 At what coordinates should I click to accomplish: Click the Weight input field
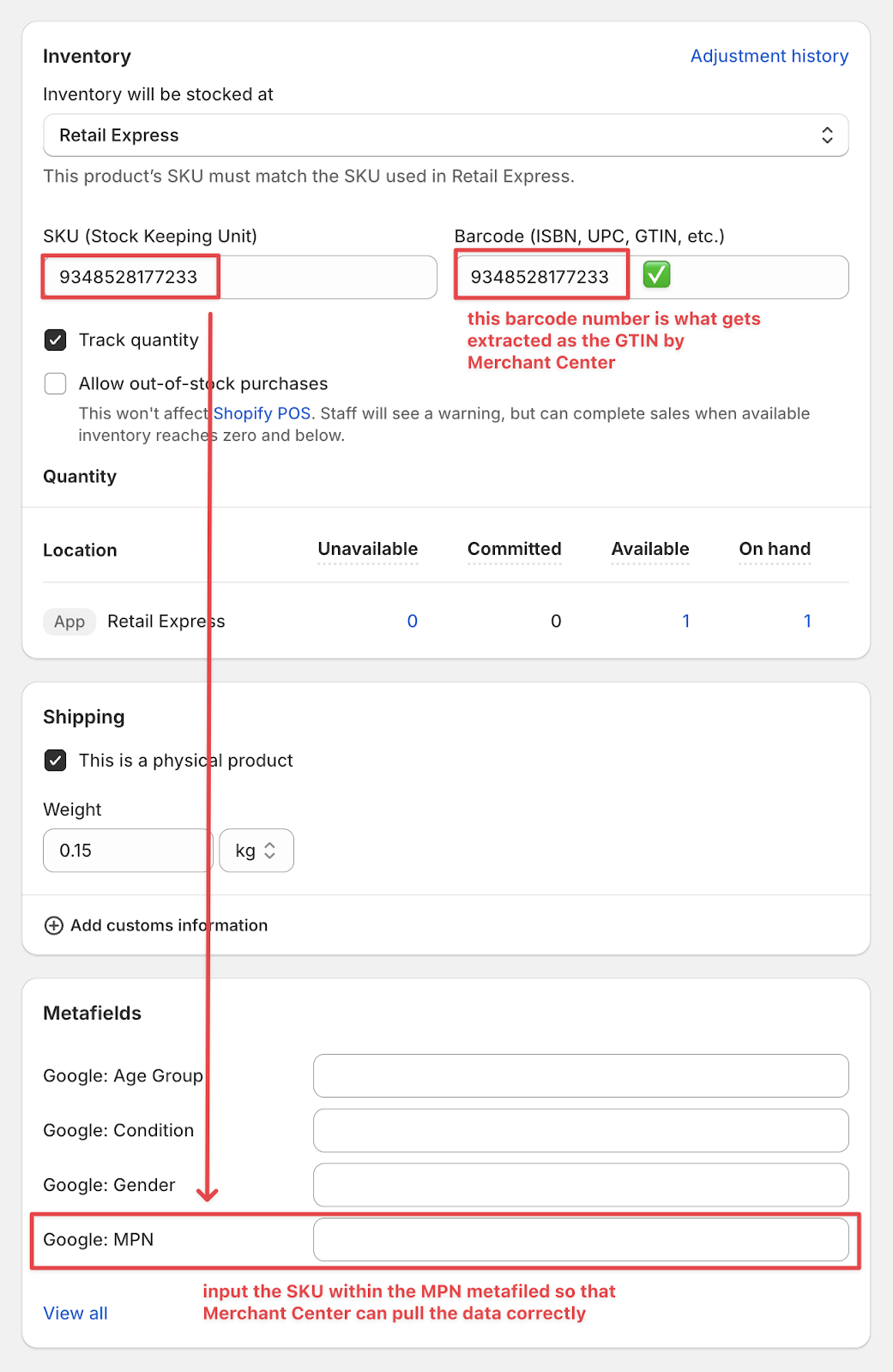coord(126,851)
